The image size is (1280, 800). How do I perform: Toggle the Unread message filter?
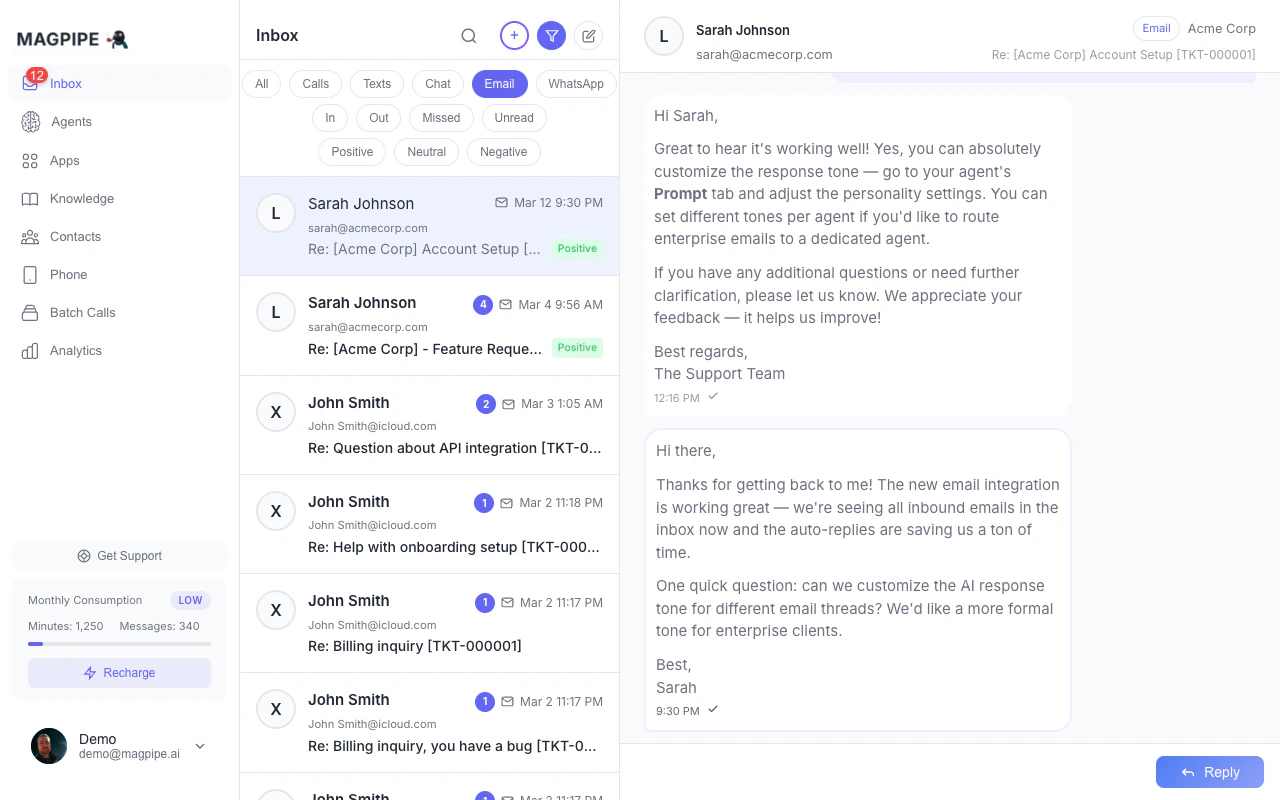514,118
